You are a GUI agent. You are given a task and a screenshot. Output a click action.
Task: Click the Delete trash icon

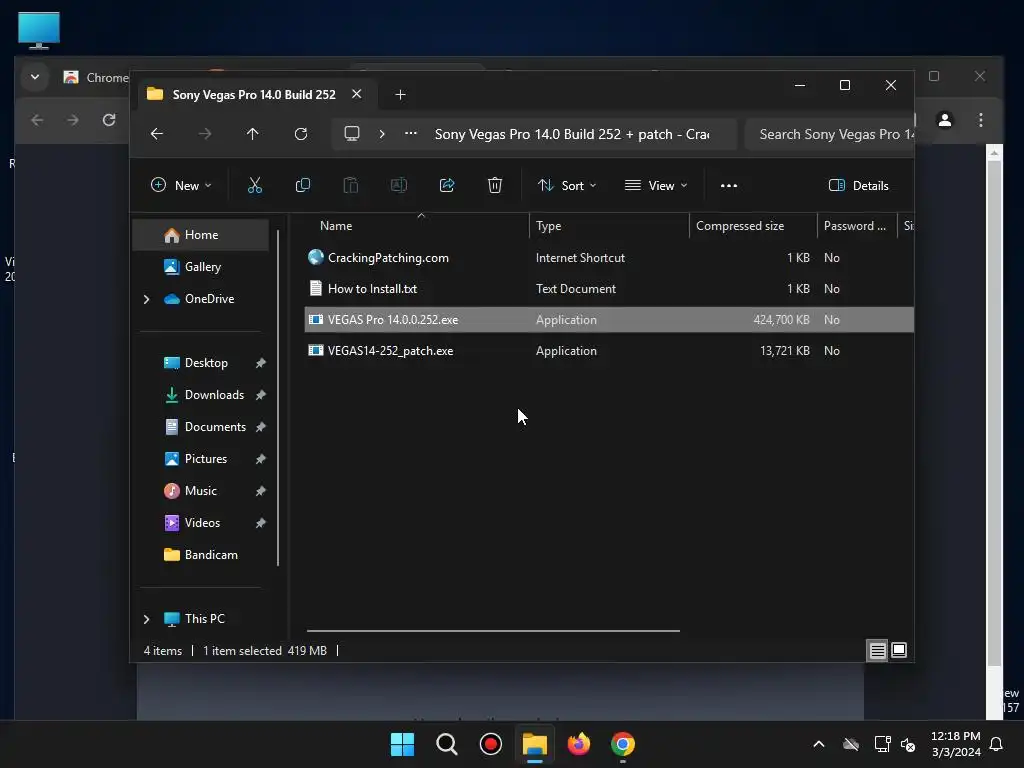click(x=495, y=185)
